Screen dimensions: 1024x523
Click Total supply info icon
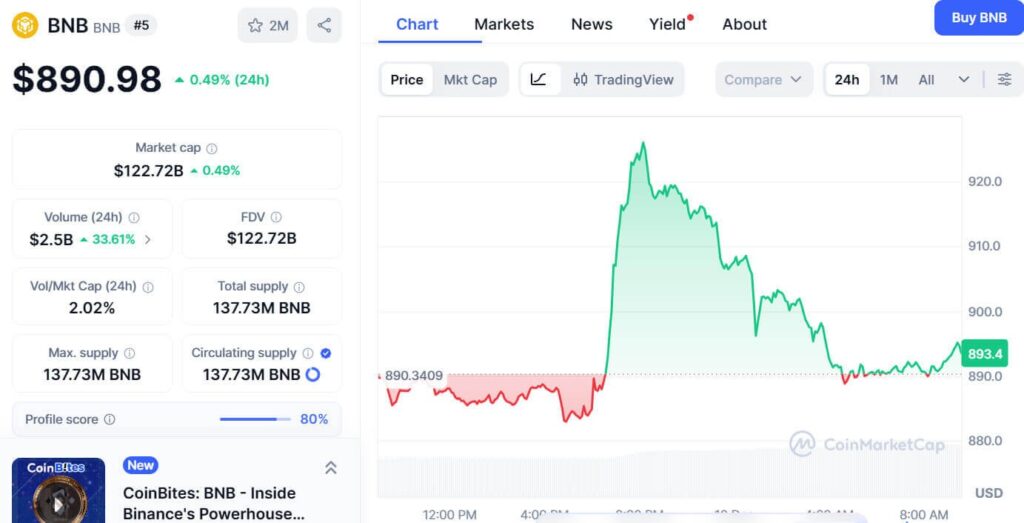point(299,286)
